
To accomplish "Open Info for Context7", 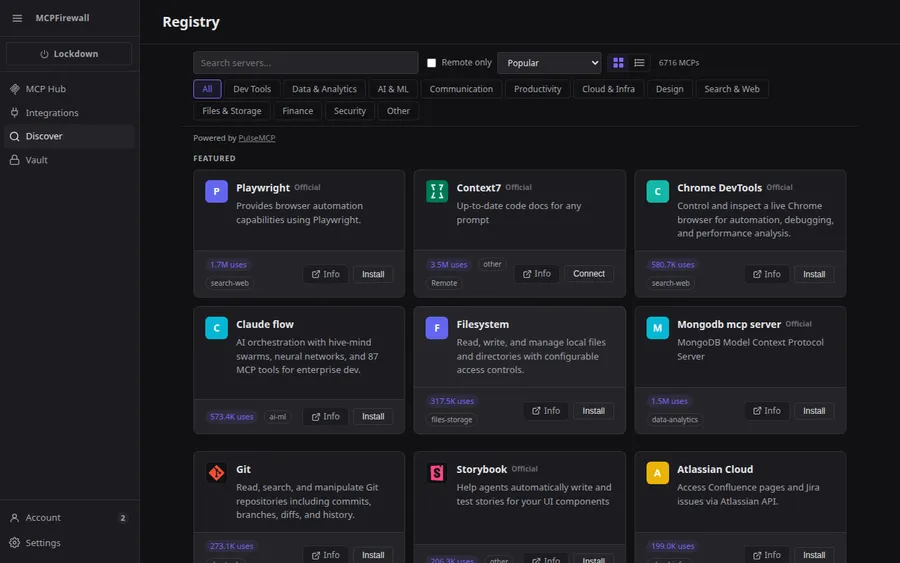I will pos(537,274).
